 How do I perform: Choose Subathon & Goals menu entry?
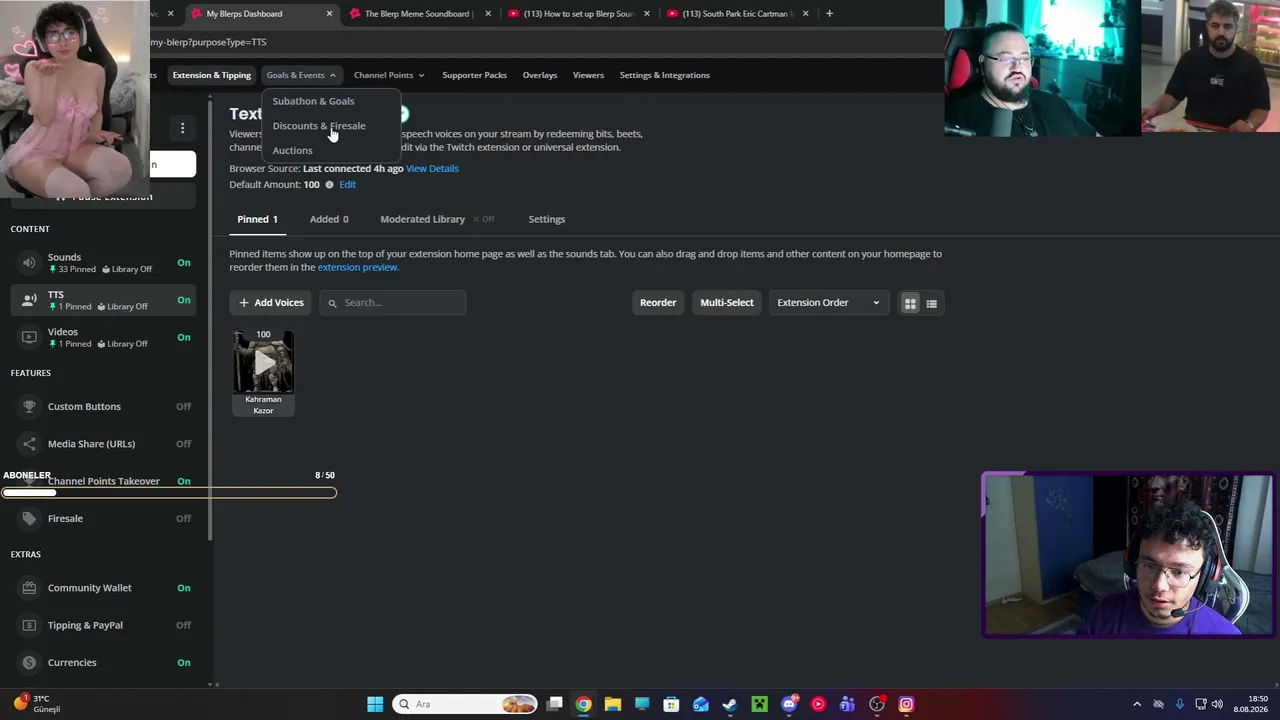click(313, 101)
